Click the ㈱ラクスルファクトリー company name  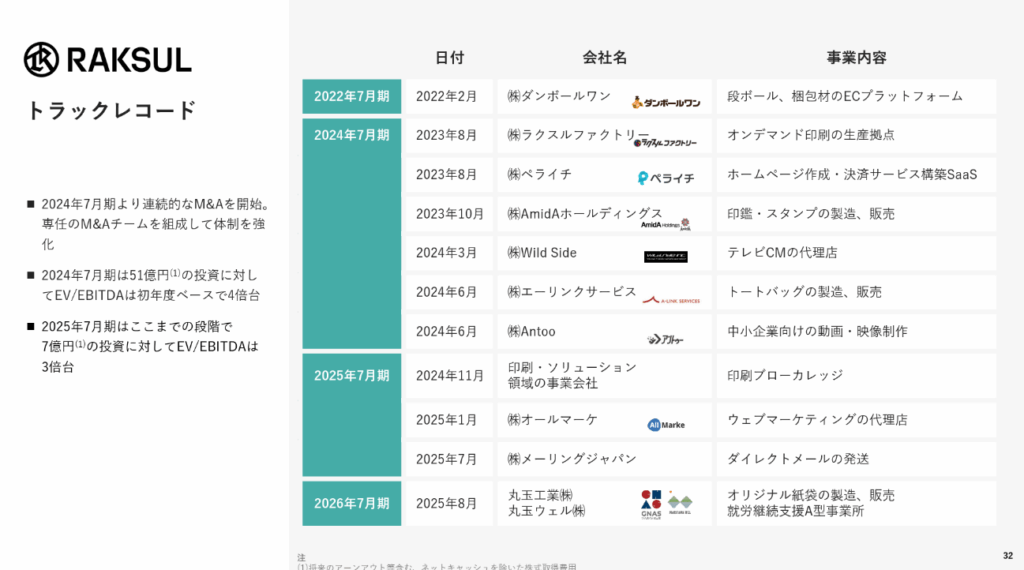pos(579,135)
